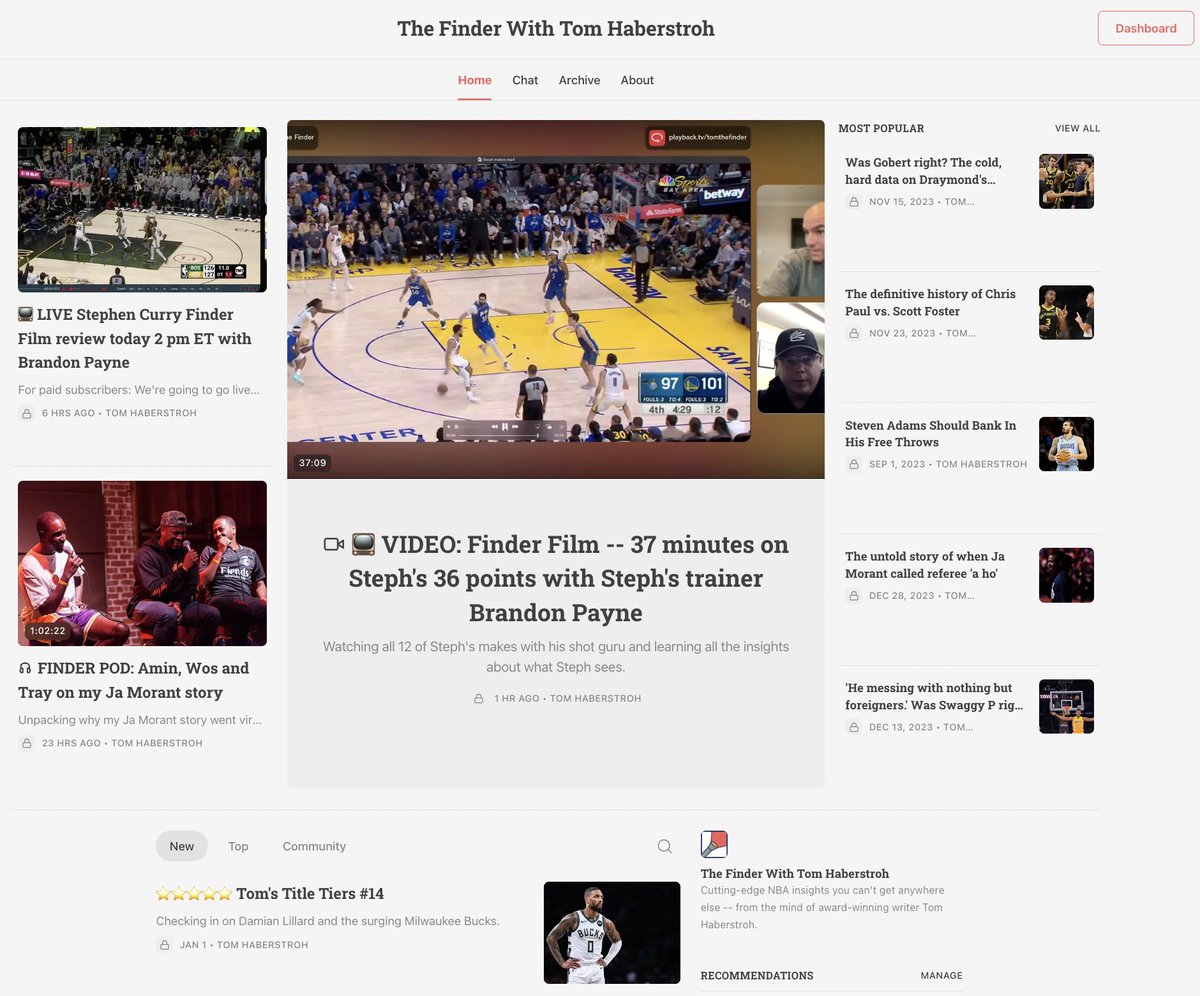Image resolution: width=1200 pixels, height=996 pixels.
Task: Switch to Top posts filter
Action: 238,846
